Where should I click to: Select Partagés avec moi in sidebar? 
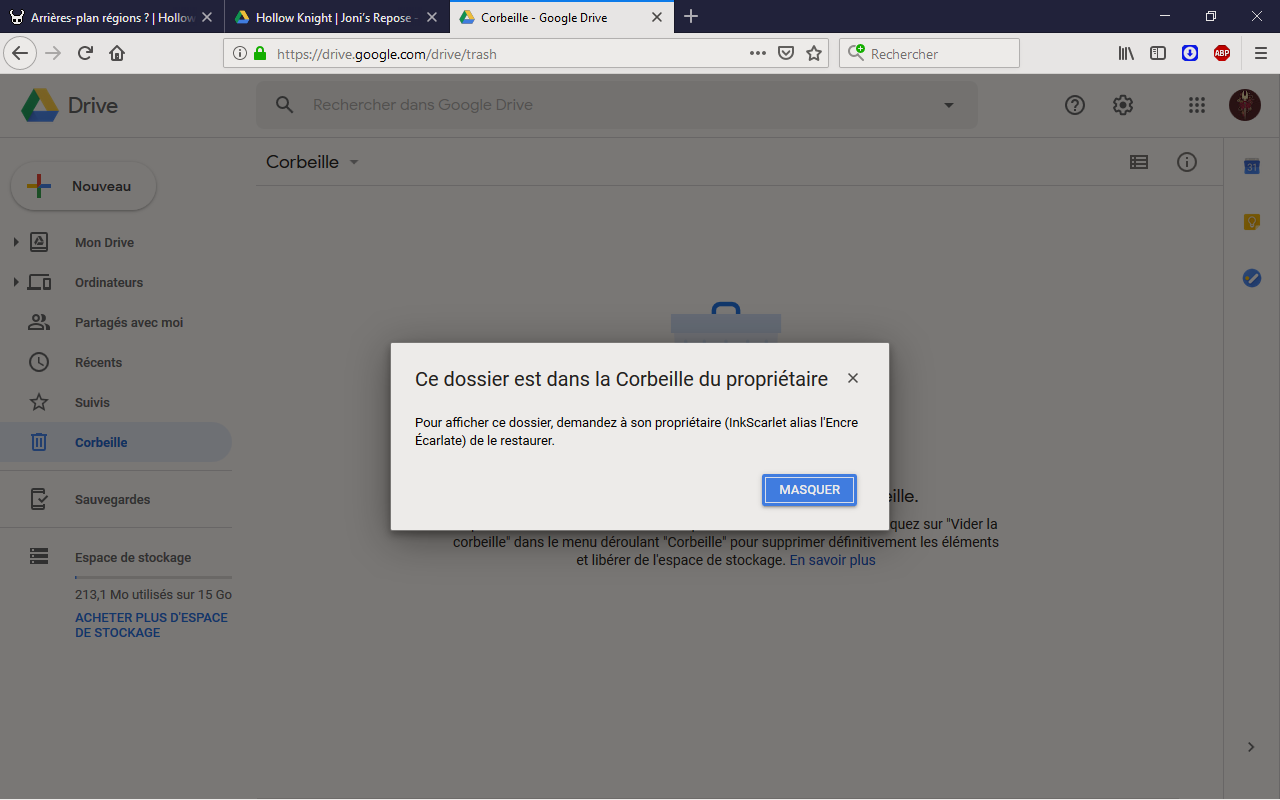[x=128, y=322]
